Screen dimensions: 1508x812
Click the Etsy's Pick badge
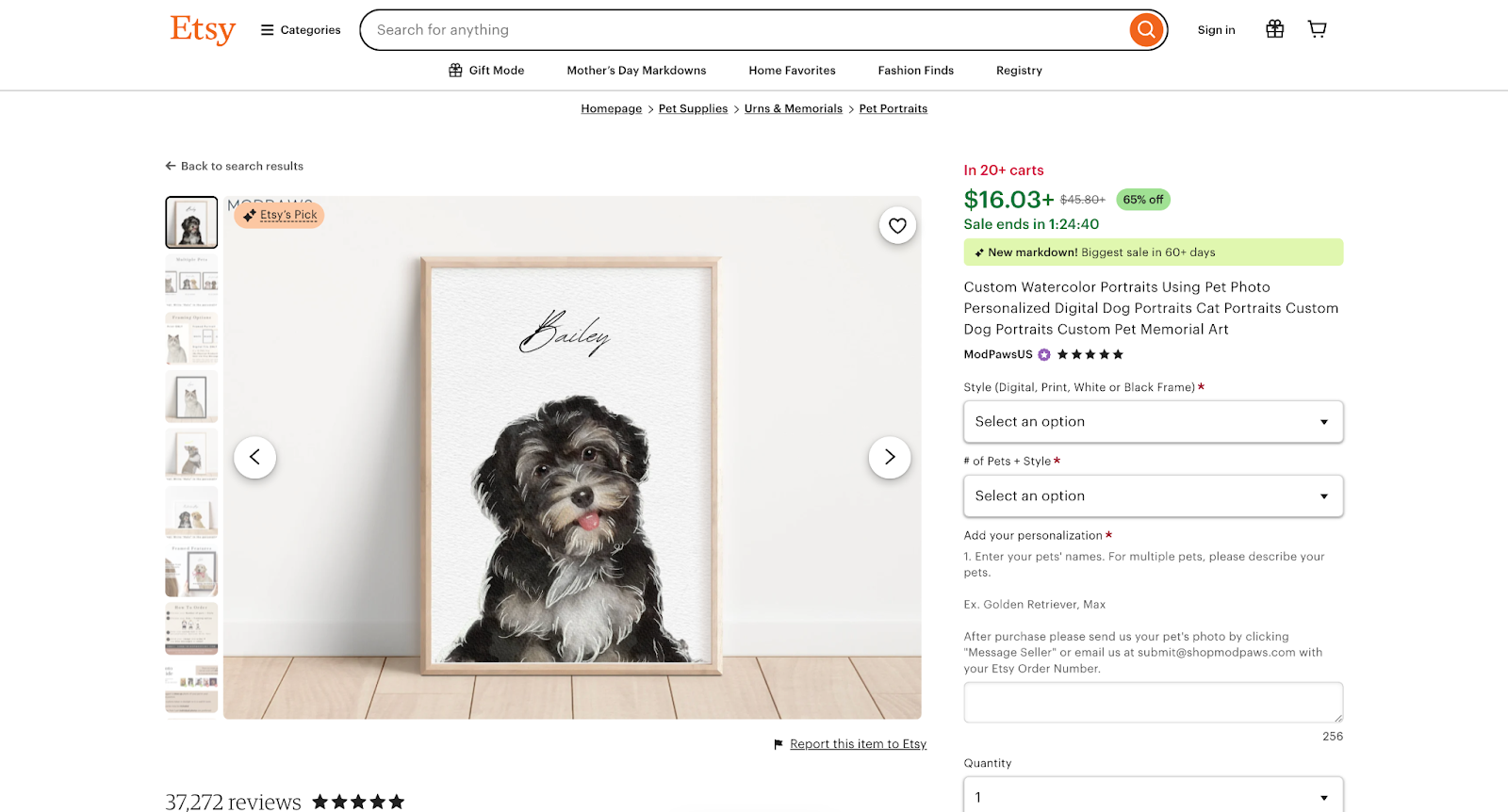pos(279,215)
